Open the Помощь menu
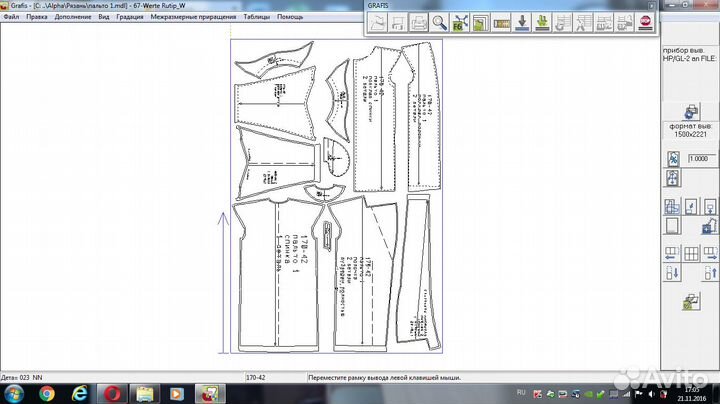The width and height of the screenshot is (720, 404). click(x=290, y=17)
